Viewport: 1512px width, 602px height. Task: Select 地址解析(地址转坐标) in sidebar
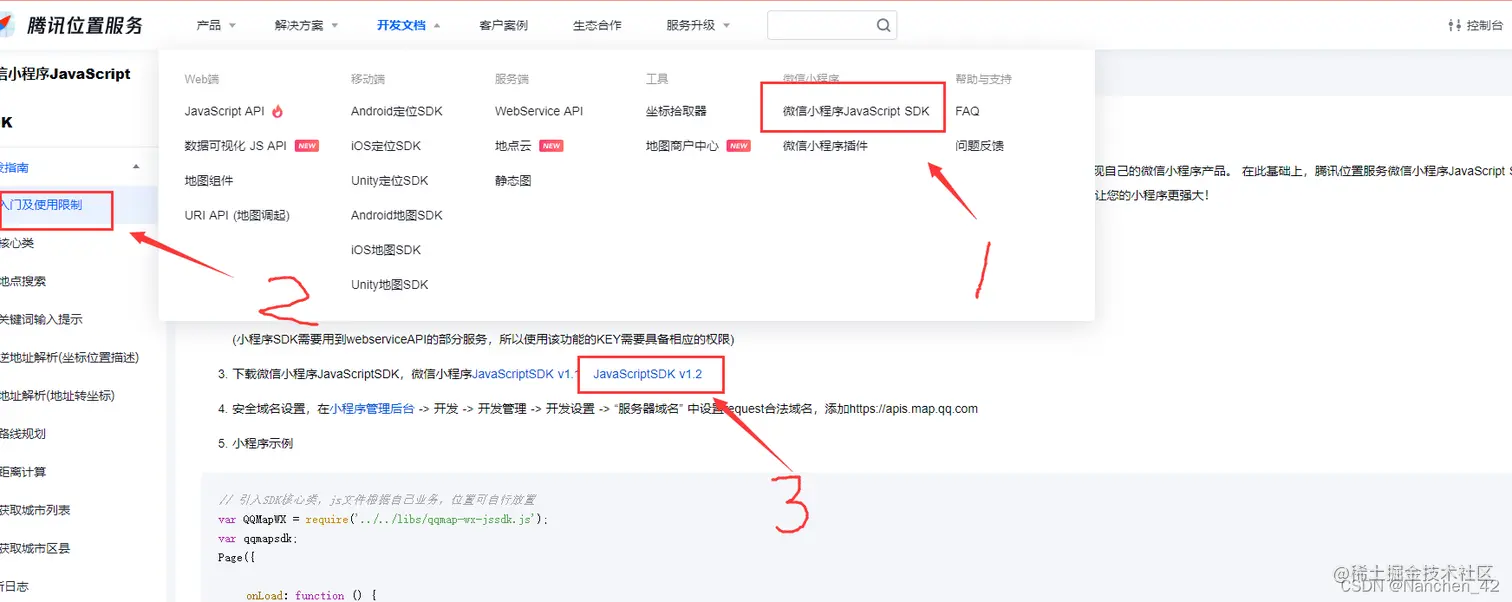(x=57, y=395)
